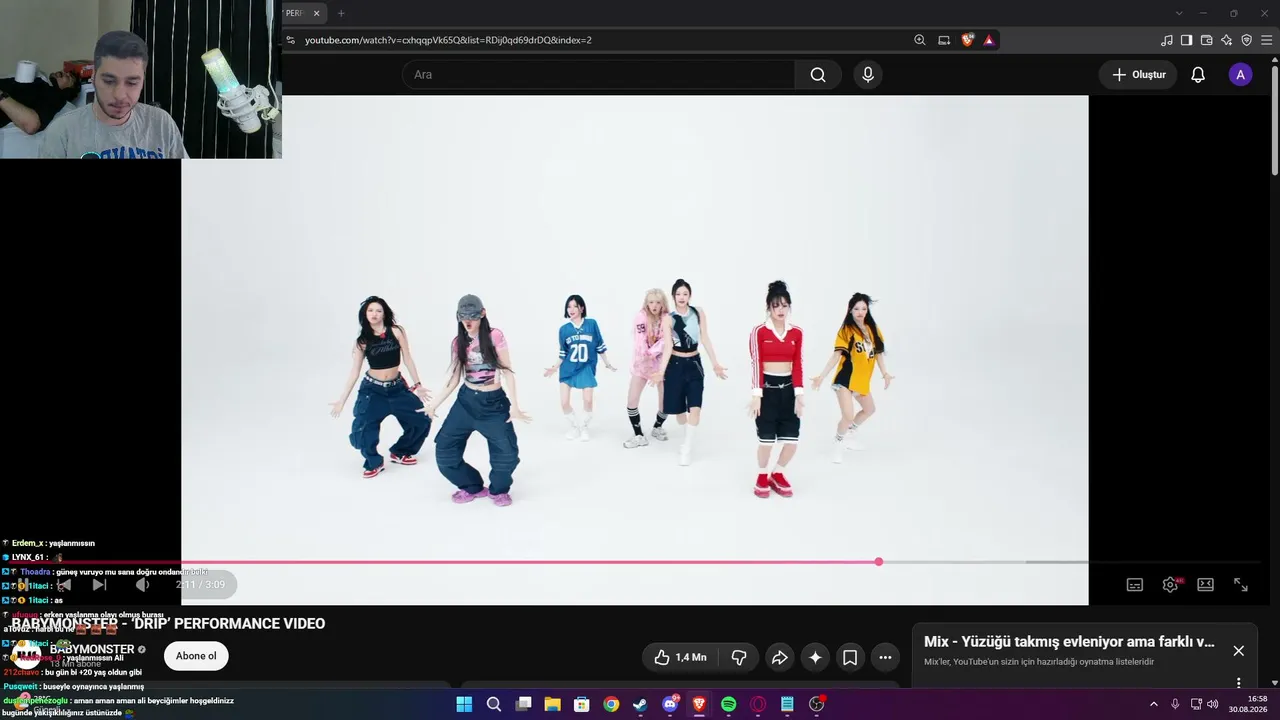Image resolution: width=1280 pixels, height=720 pixels.
Task: Close the Mix playlist panel
Action: [1238, 651]
